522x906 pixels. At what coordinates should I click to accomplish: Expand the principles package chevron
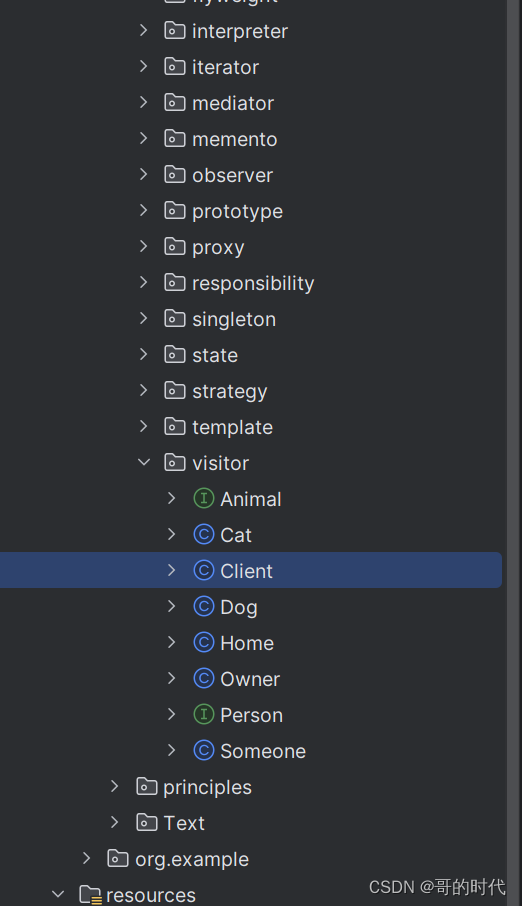click(x=115, y=786)
